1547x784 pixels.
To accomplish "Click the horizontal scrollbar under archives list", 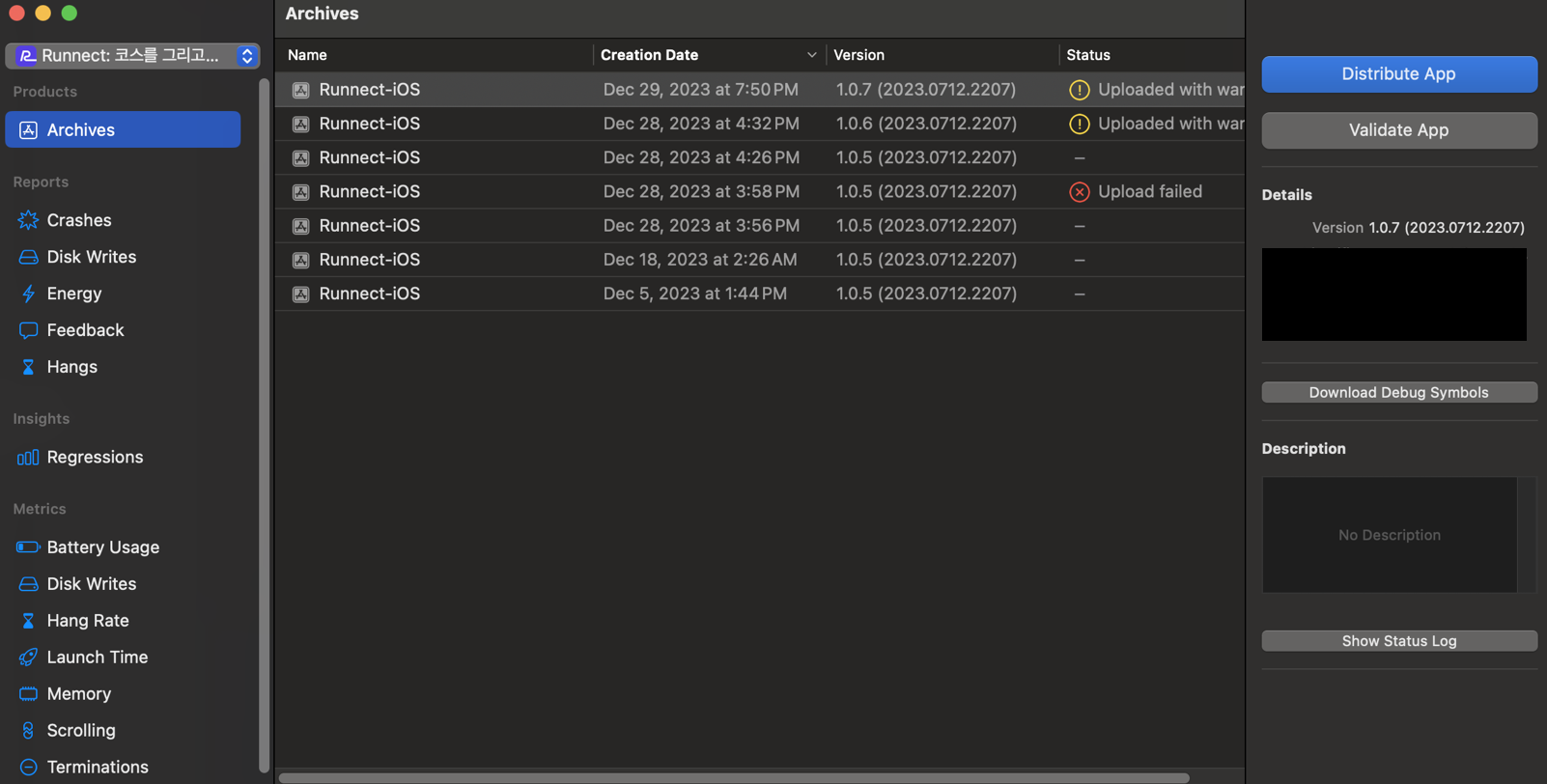I will [734, 777].
